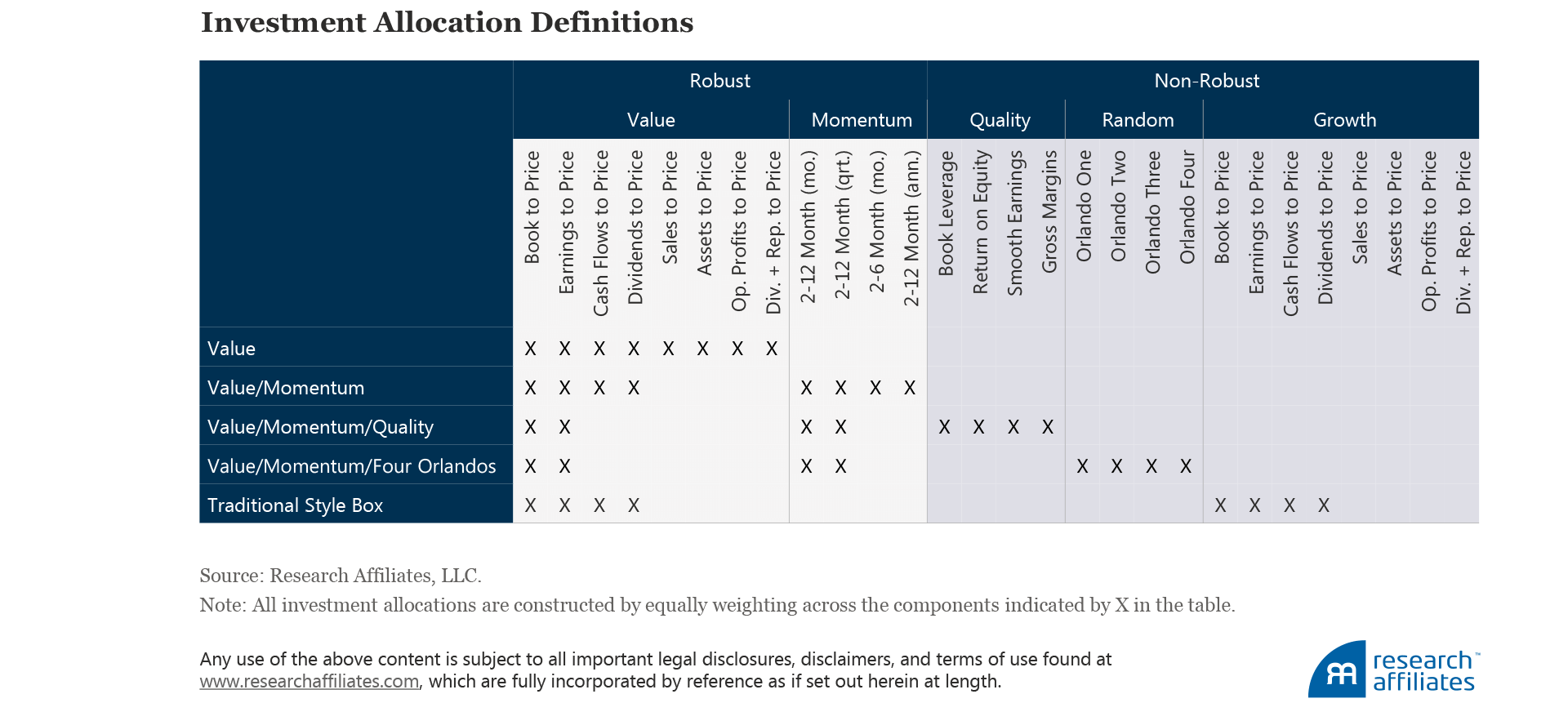Image resolution: width=1568 pixels, height=703 pixels.
Task: Open the www.researchaffiliates.com link
Action: point(309,681)
